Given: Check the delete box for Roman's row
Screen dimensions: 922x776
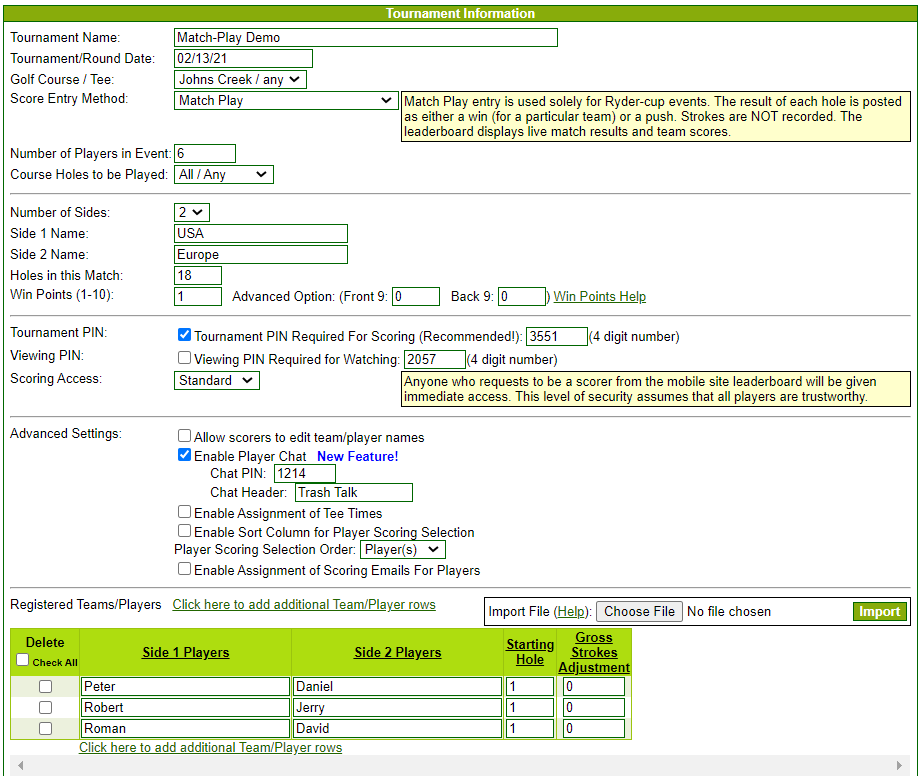Looking at the screenshot, I should [x=45, y=729].
